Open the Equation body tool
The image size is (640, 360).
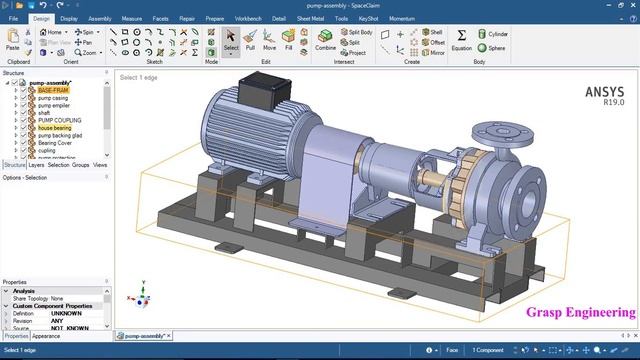(x=461, y=41)
